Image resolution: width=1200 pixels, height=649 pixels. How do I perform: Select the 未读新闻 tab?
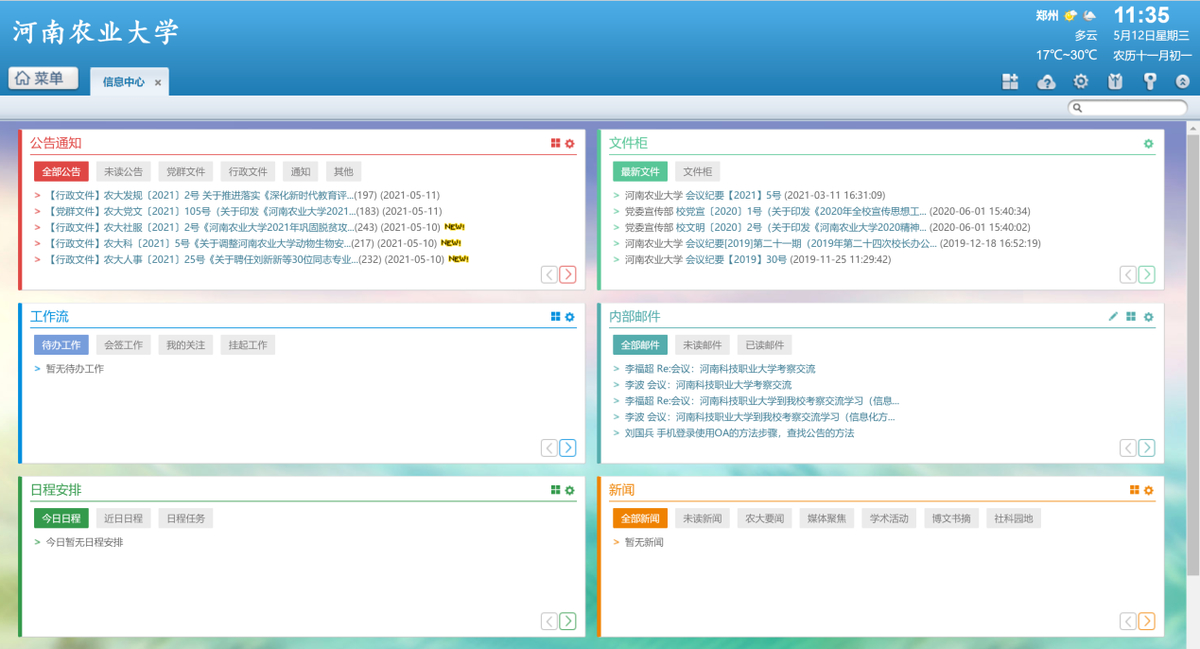pyautogui.click(x=702, y=519)
